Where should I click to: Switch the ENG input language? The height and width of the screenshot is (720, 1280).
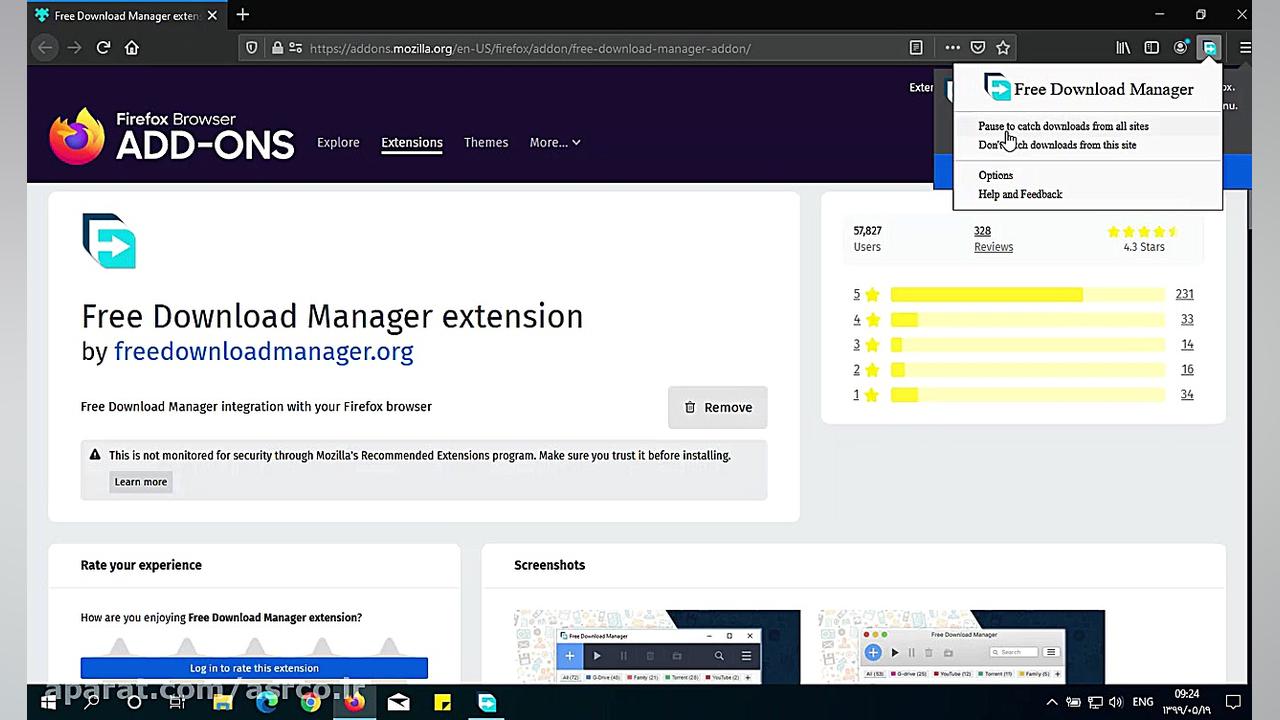click(1143, 702)
